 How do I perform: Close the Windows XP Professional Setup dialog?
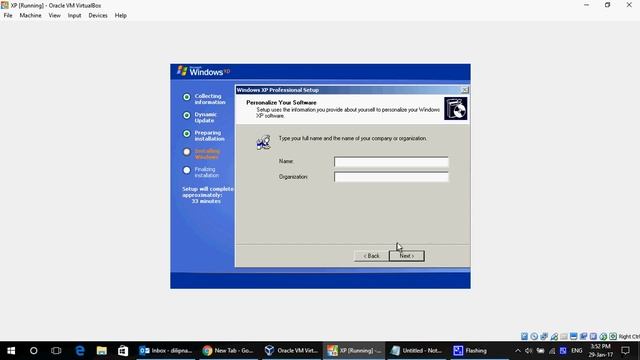464,90
